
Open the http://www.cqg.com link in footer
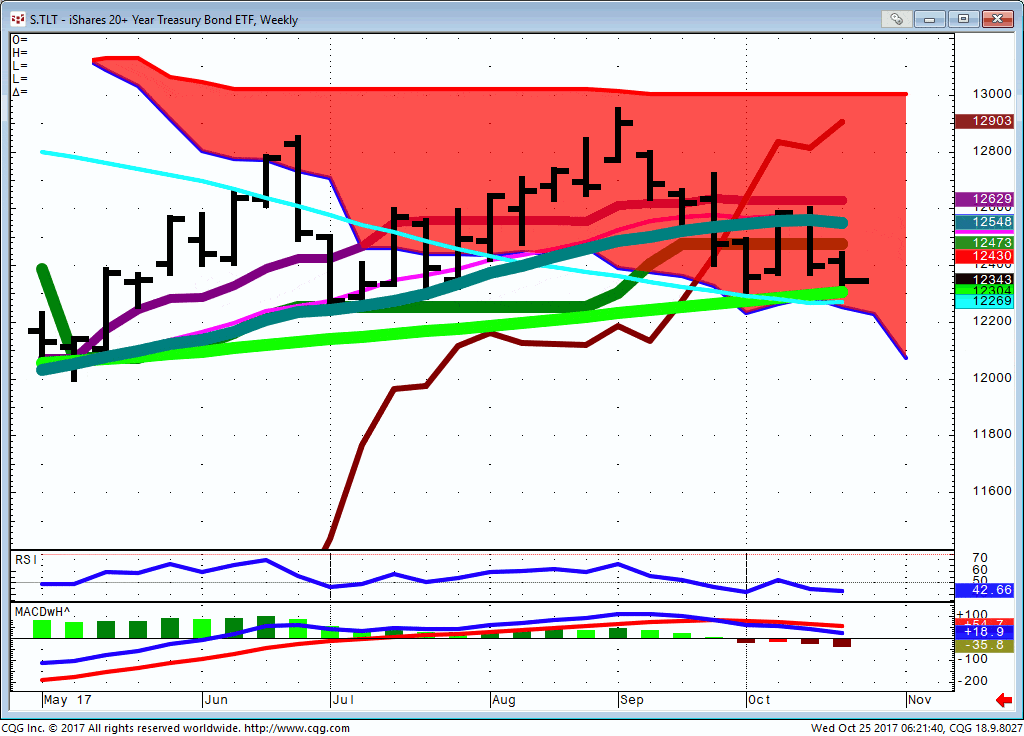point(297,728)
